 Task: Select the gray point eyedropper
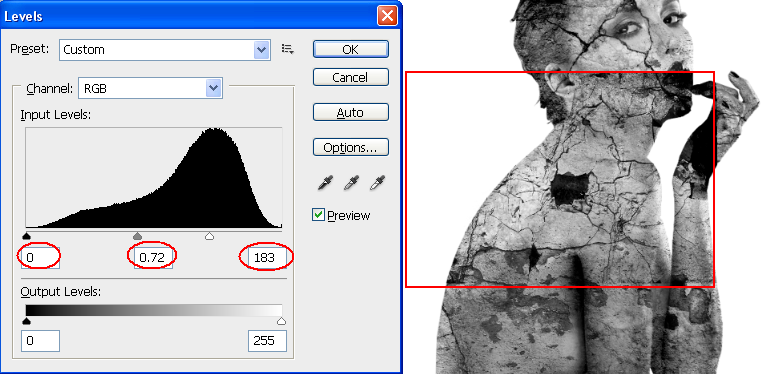point(351,183)
